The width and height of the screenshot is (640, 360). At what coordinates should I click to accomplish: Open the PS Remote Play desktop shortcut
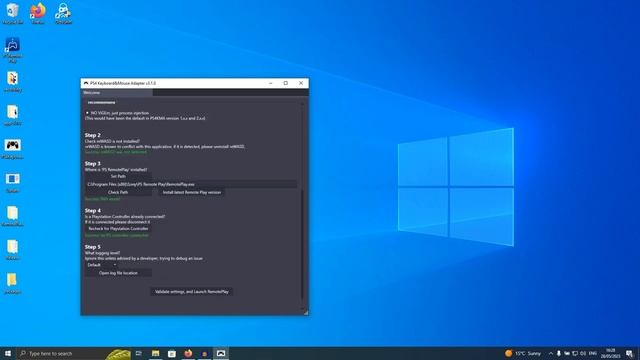pyautogui.click(x=12, y=50)
